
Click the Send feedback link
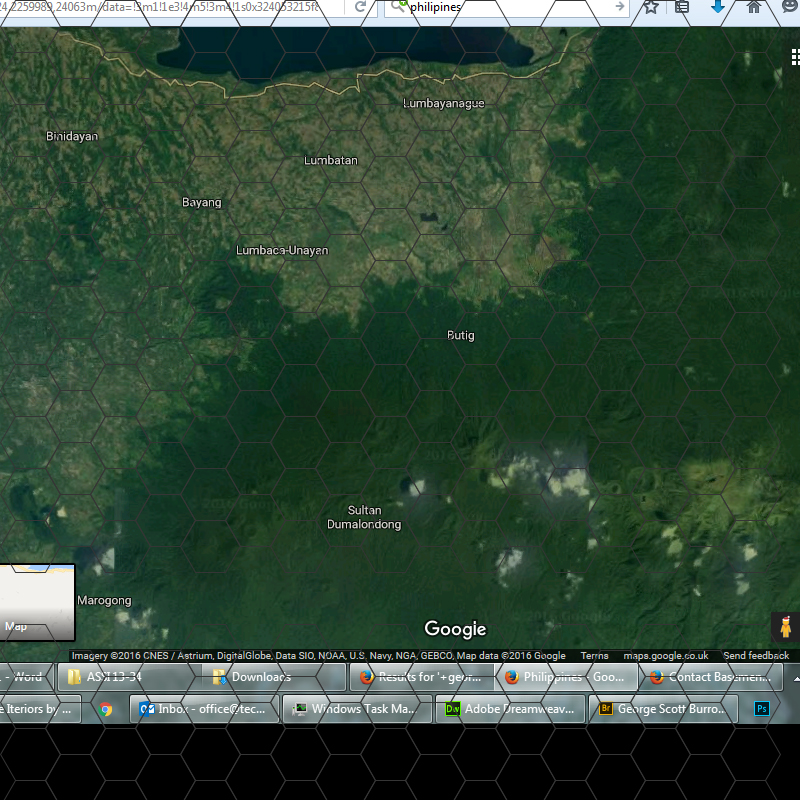(x=756, y=656)
